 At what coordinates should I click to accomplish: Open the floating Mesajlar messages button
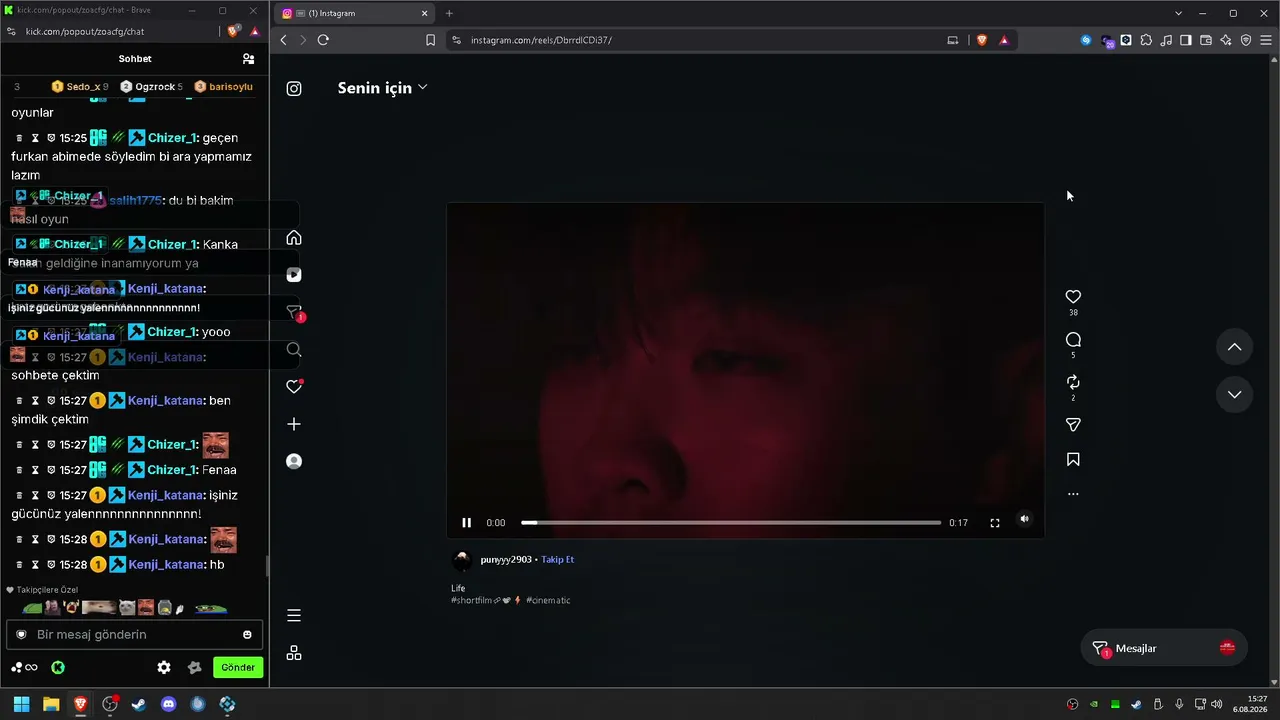[x=1164, y=648]
